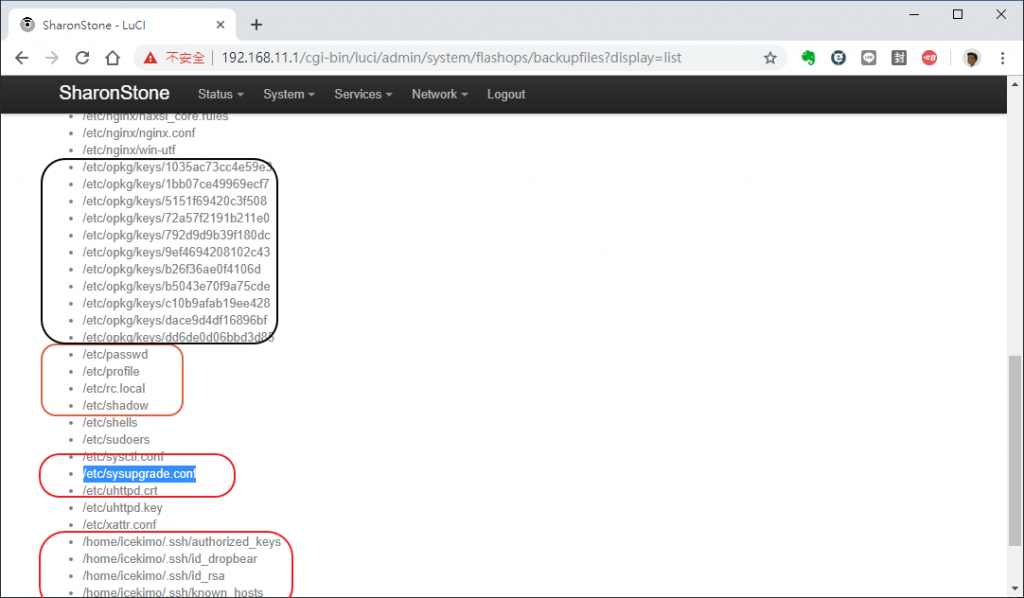Click the /etc/xattr.conf entry
Image resolution: width=1024 pixels, height=598 pixels.
(x=120, y=524)
